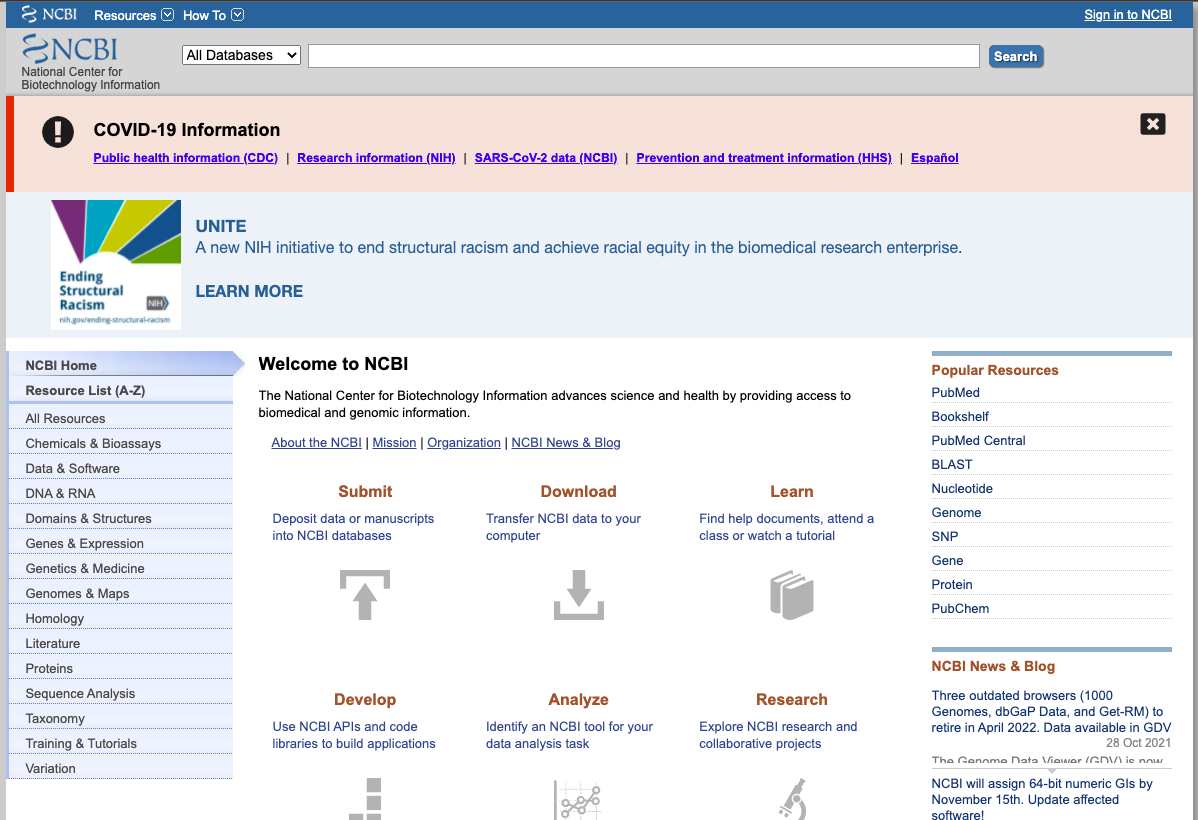Image resolution: width=1198 pixels, height=820 pixels.
Task: Open Domains & Structures category
Action: 120,518
